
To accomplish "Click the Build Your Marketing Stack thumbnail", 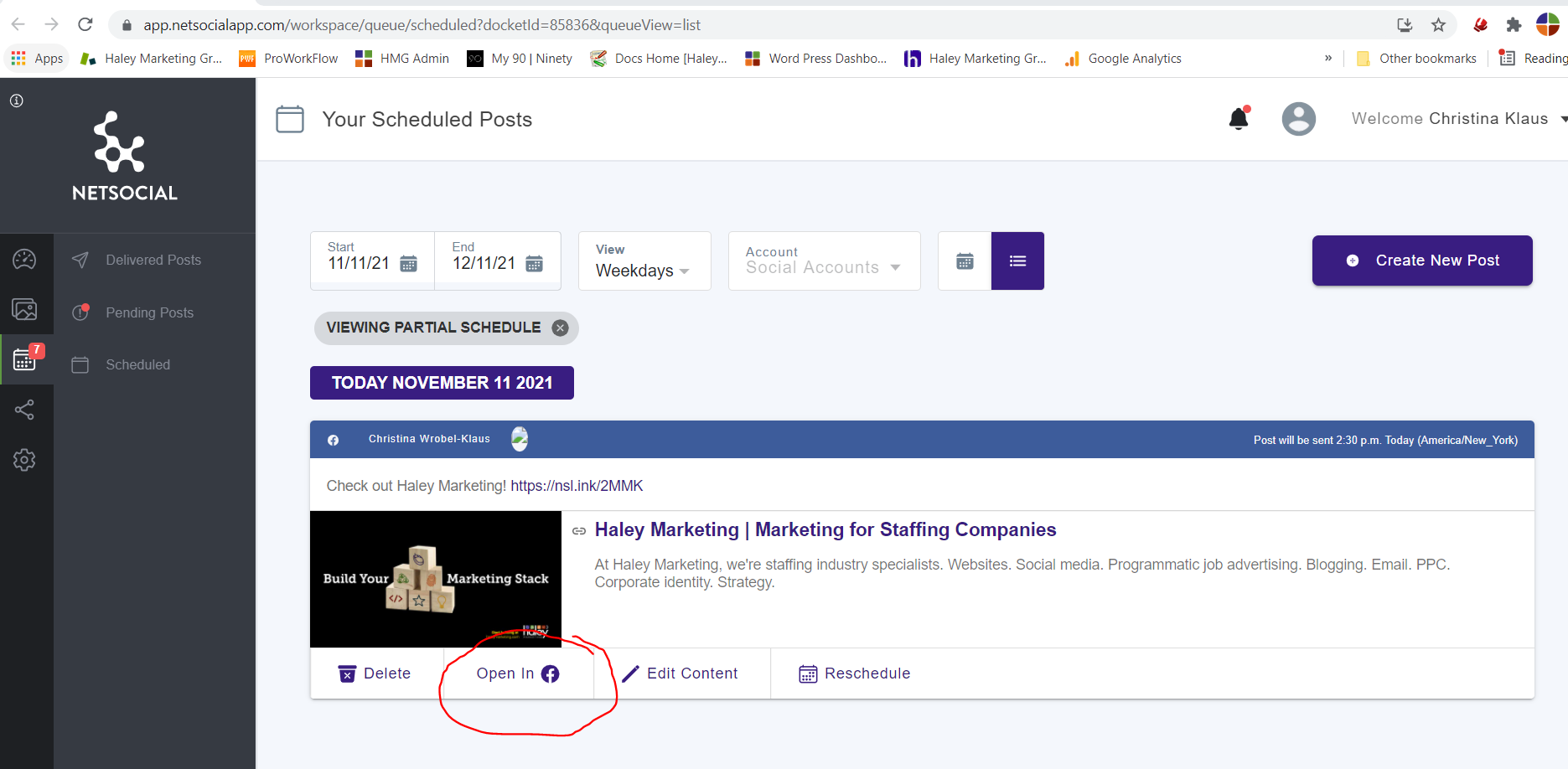I will [436, 579].
